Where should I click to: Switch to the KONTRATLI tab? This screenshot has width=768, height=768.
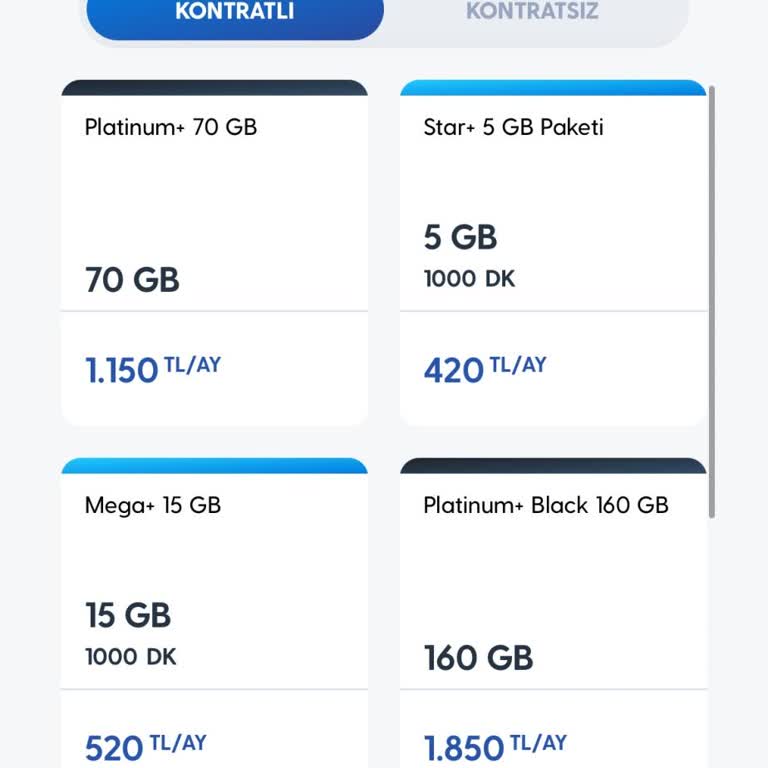(235, 13)
